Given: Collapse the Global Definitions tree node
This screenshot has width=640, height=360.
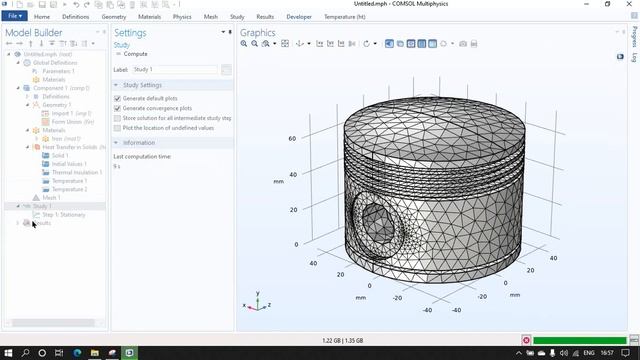Looking at the screenshot, I should 18,63.
